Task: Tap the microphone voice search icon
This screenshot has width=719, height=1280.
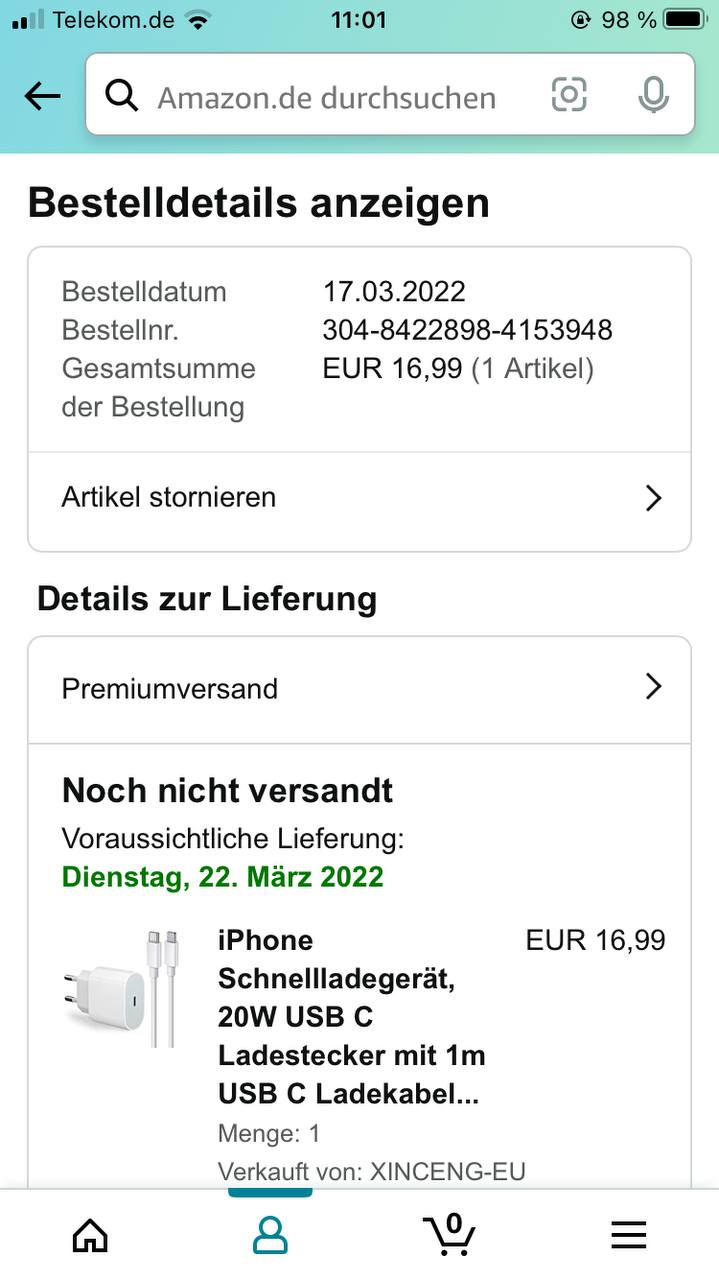Action: pos(653,95)
